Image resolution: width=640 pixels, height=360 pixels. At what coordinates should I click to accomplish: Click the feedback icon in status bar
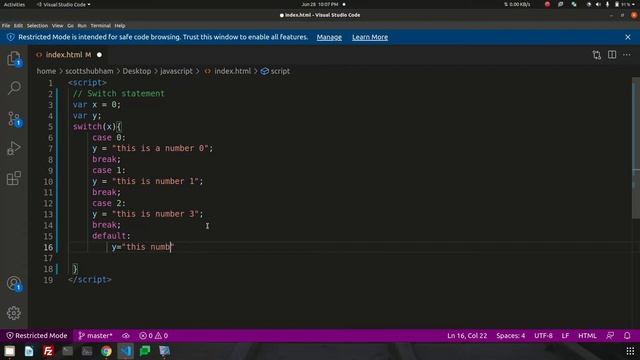[610, 336]
